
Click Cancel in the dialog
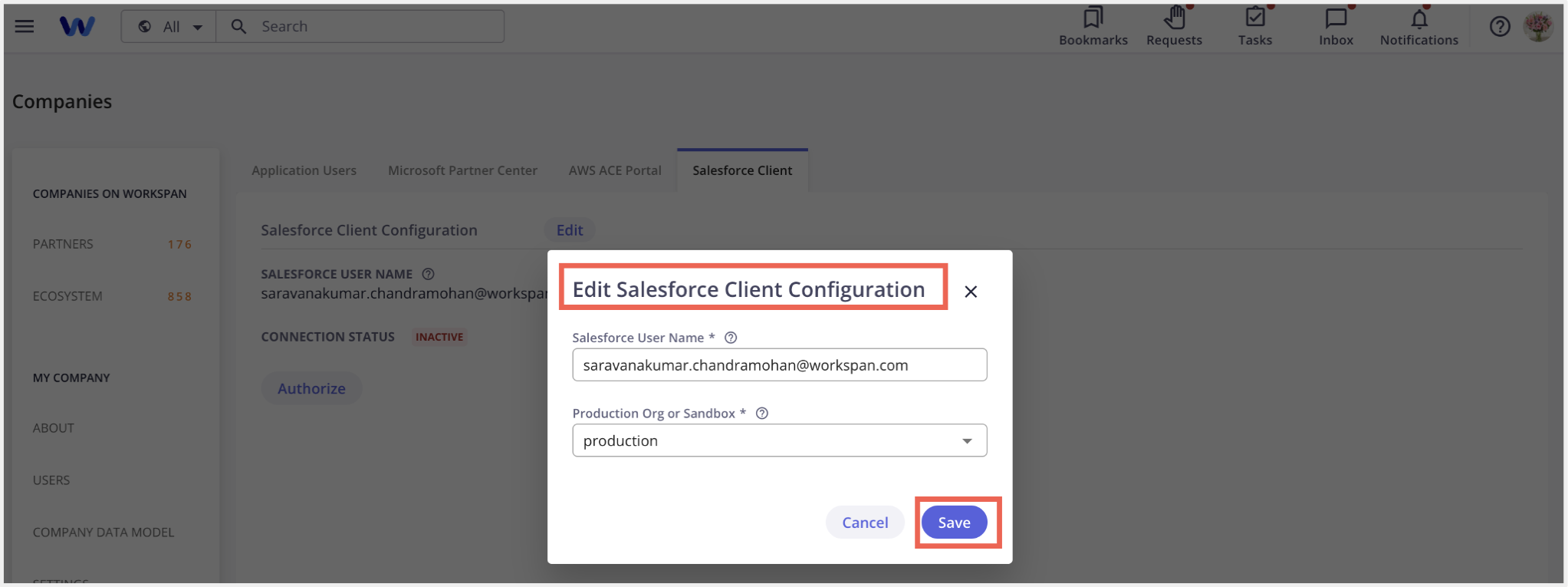point(865,523)
